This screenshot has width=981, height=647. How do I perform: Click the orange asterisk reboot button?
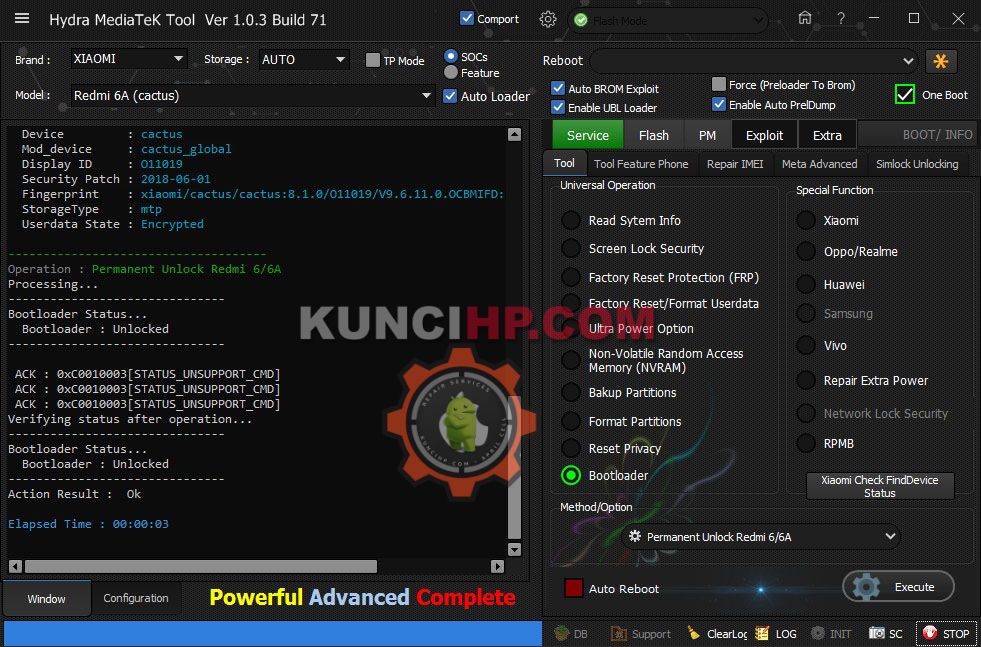pos(940,61)
